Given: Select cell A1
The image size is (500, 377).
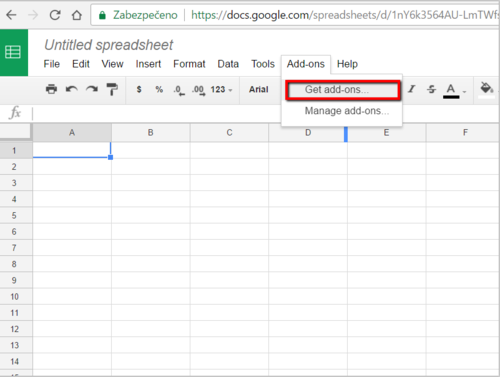Looking at the screenshot, I should point(72,150).
